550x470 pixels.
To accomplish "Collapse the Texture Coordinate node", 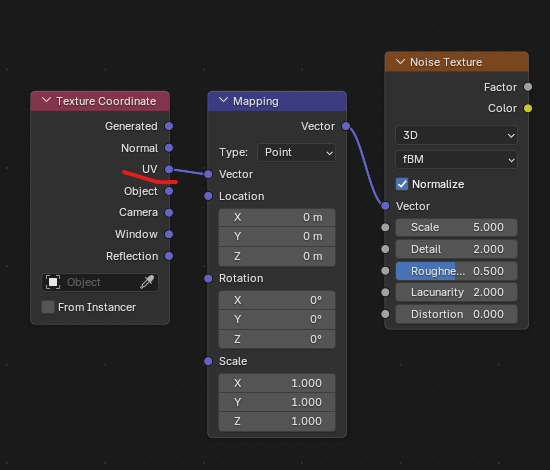I will tap(46, 101).
